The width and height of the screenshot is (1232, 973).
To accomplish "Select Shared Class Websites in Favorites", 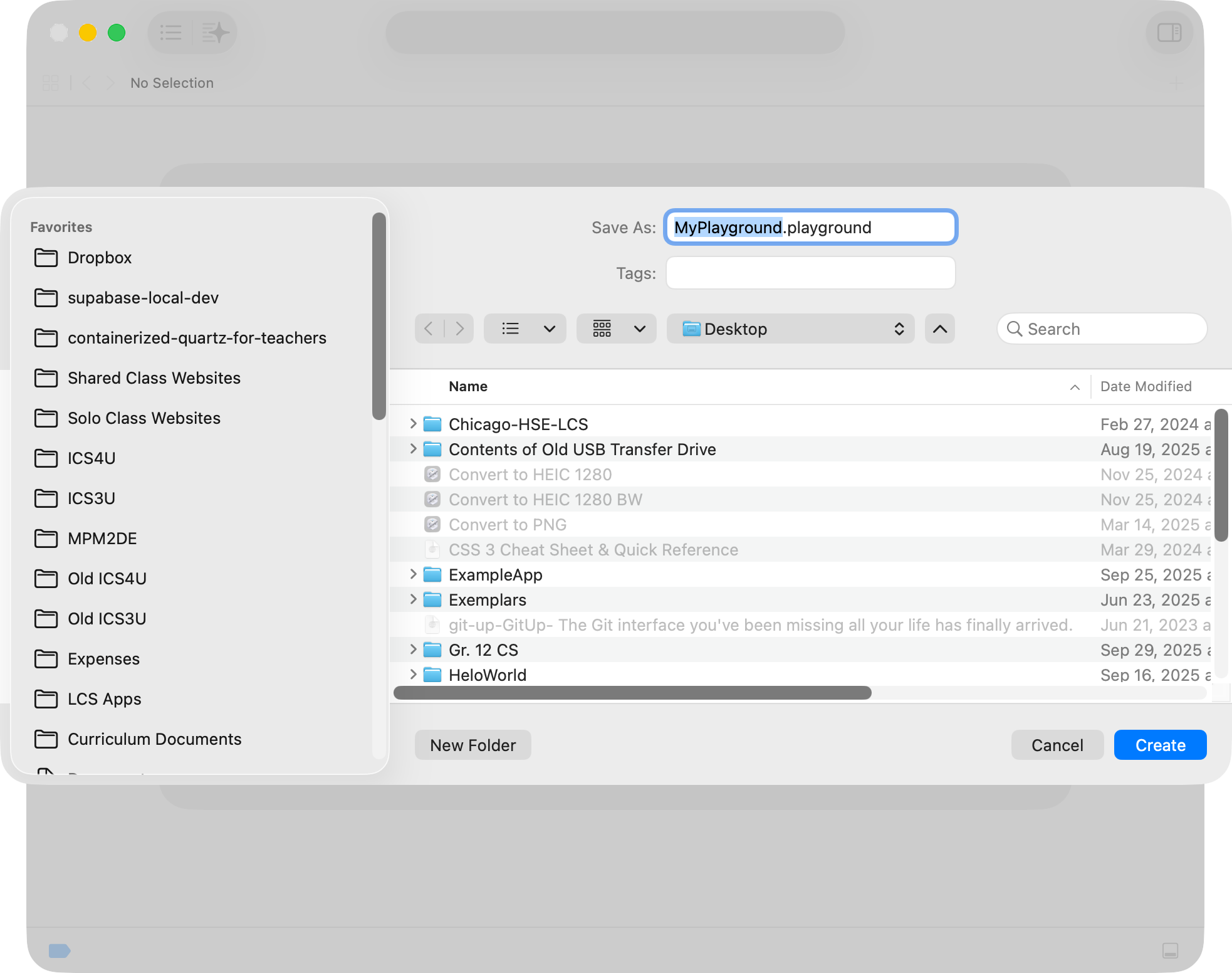I will (154, 378).
